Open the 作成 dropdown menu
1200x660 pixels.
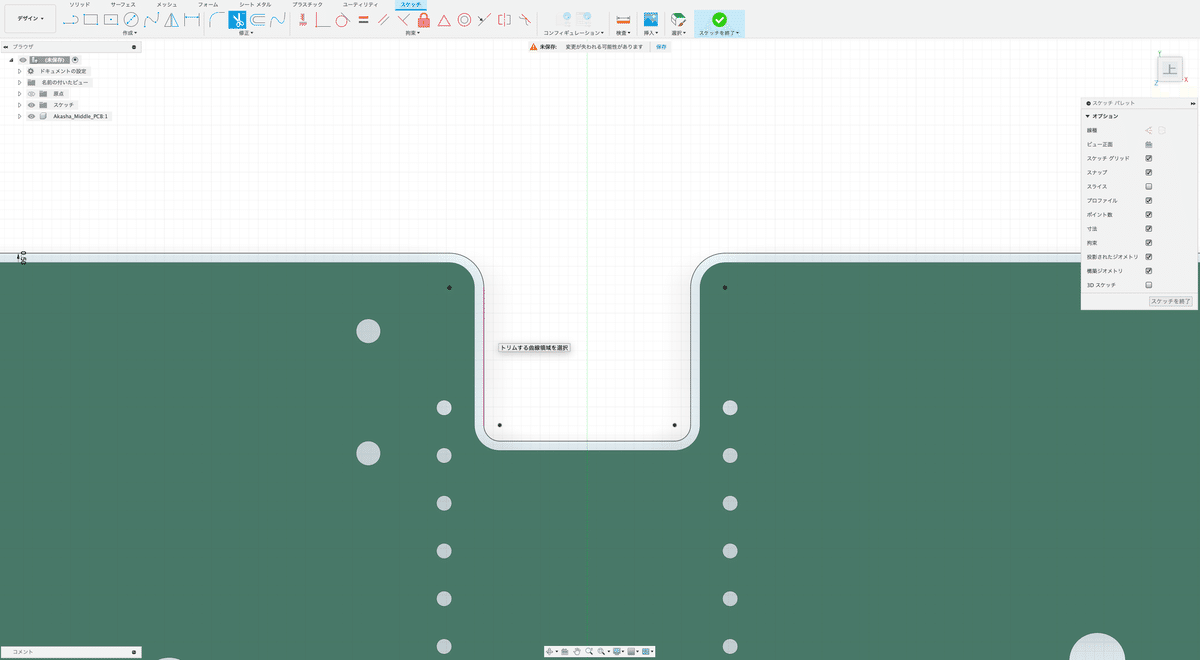[129, 33]
